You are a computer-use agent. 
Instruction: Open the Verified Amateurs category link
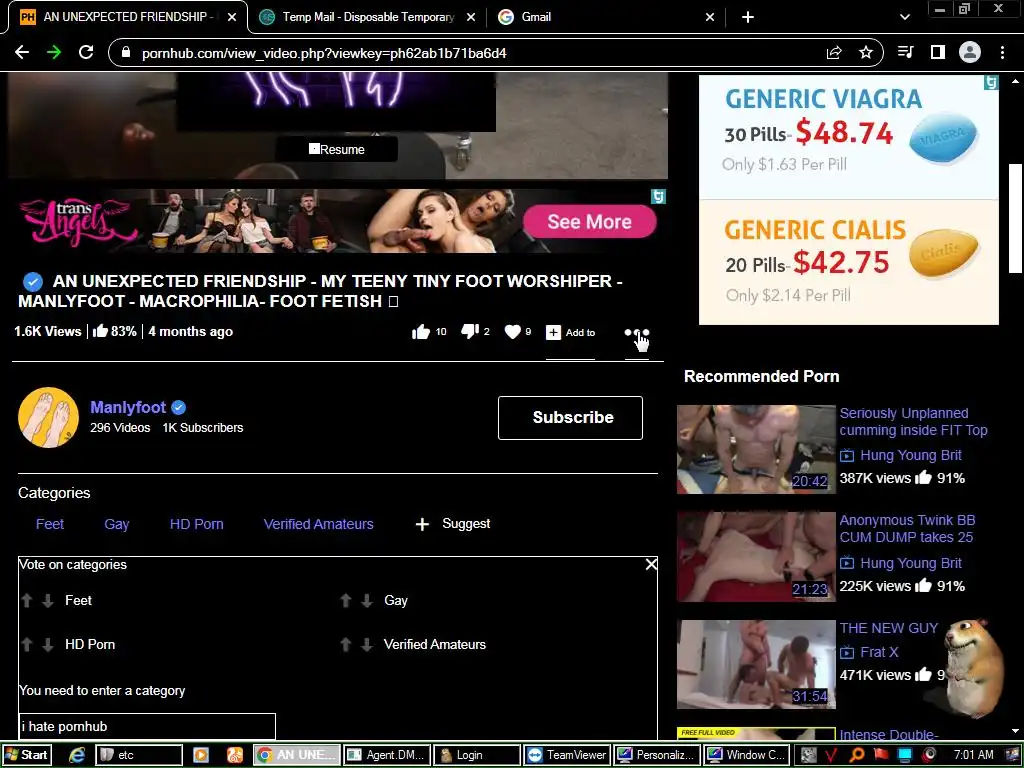tap(319, 524)
